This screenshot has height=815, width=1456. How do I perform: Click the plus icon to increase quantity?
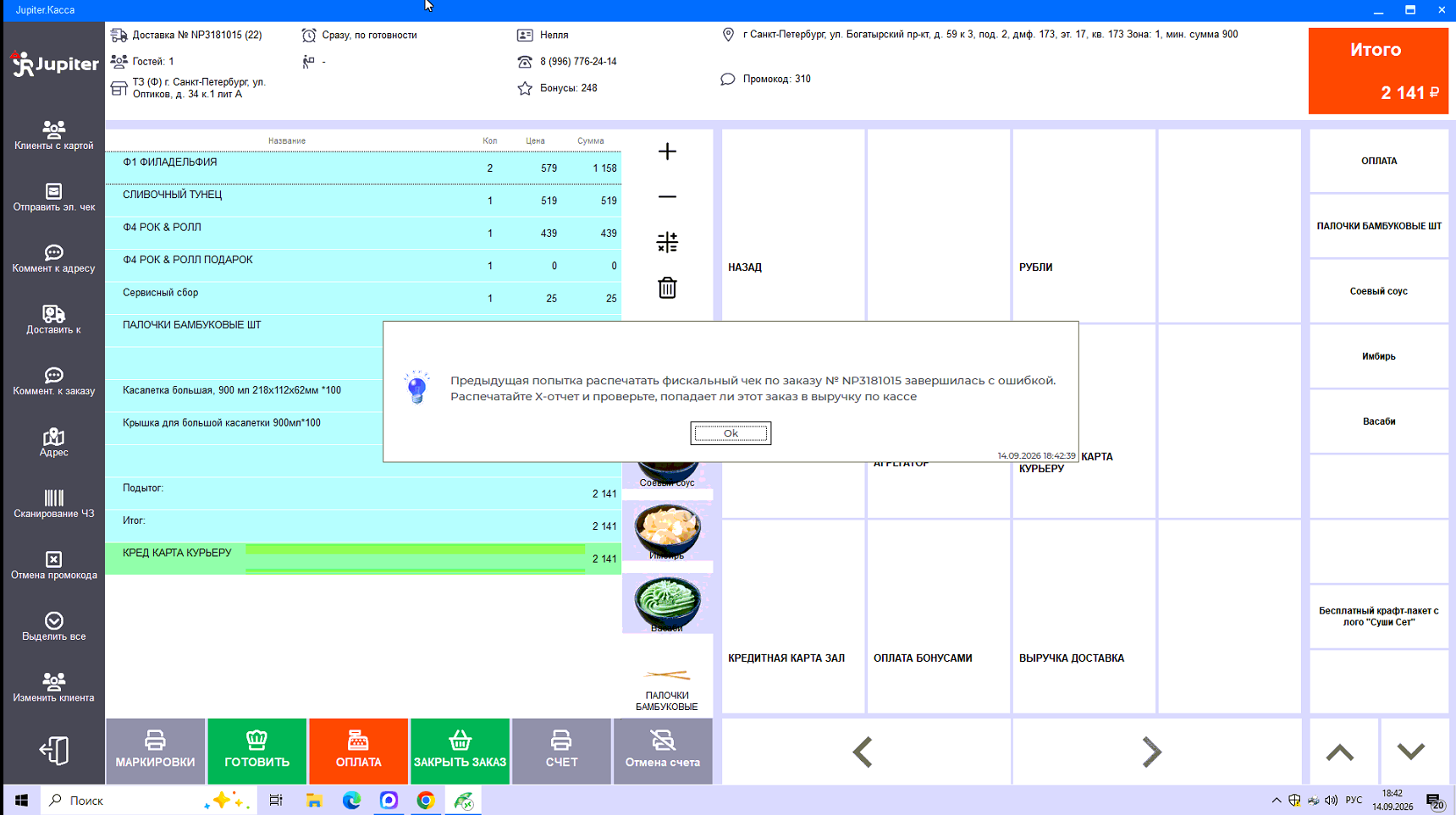coord(667,151)
